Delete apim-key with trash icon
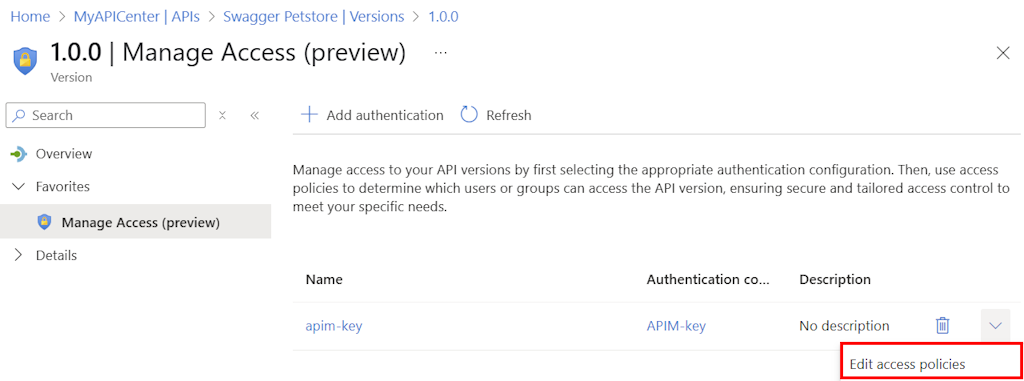 point(942,325)
